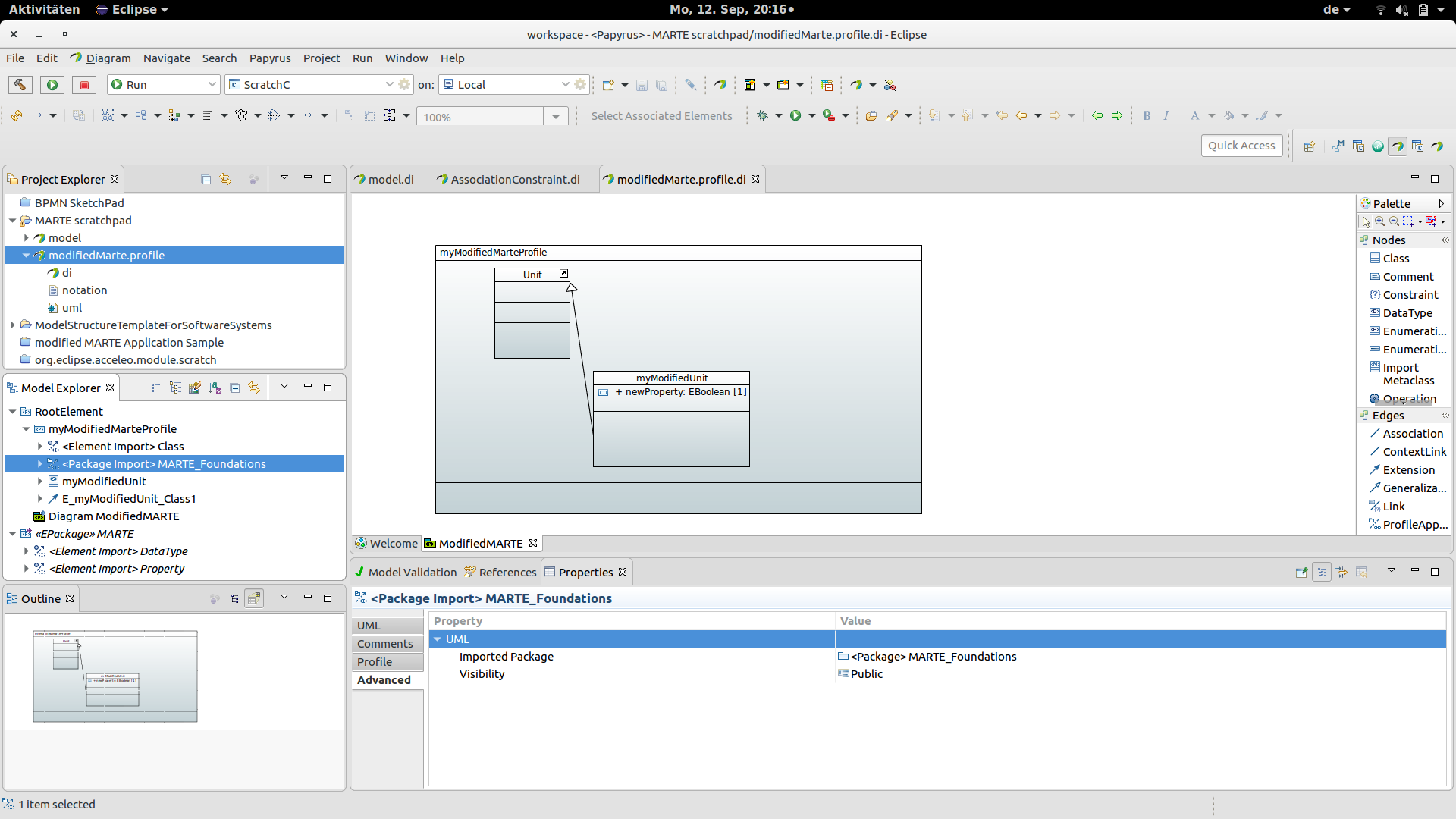Screen dimensions: 1456x819
Task: Open the zoom percentage dropdown
Action: [x=556, y=117]
